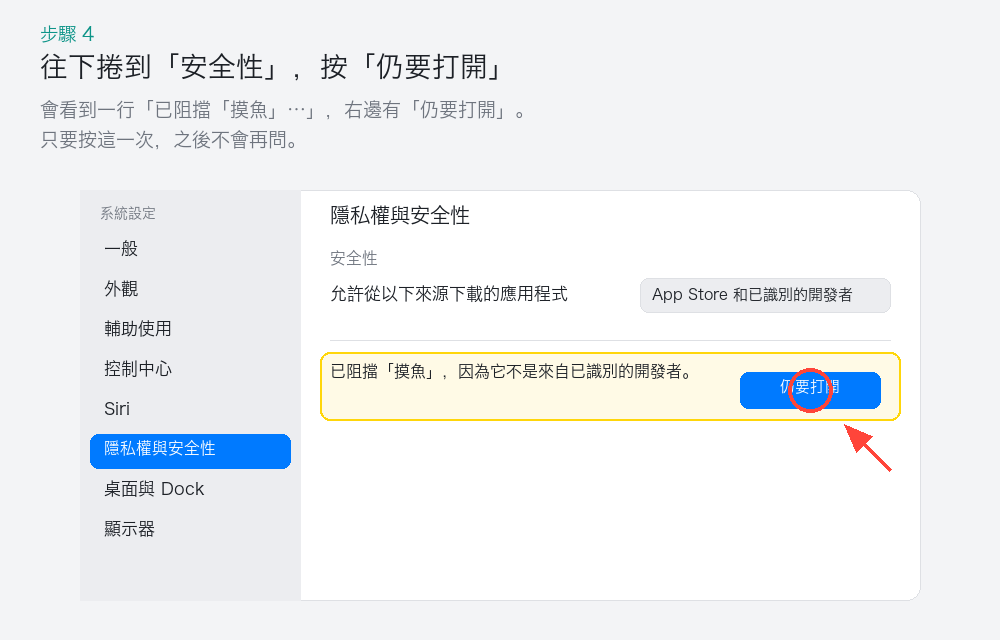Click the 隱私權與安全性 pane title
Image resolution: width=1000 pixels, height=640 pixels.
tap(400, 215)
